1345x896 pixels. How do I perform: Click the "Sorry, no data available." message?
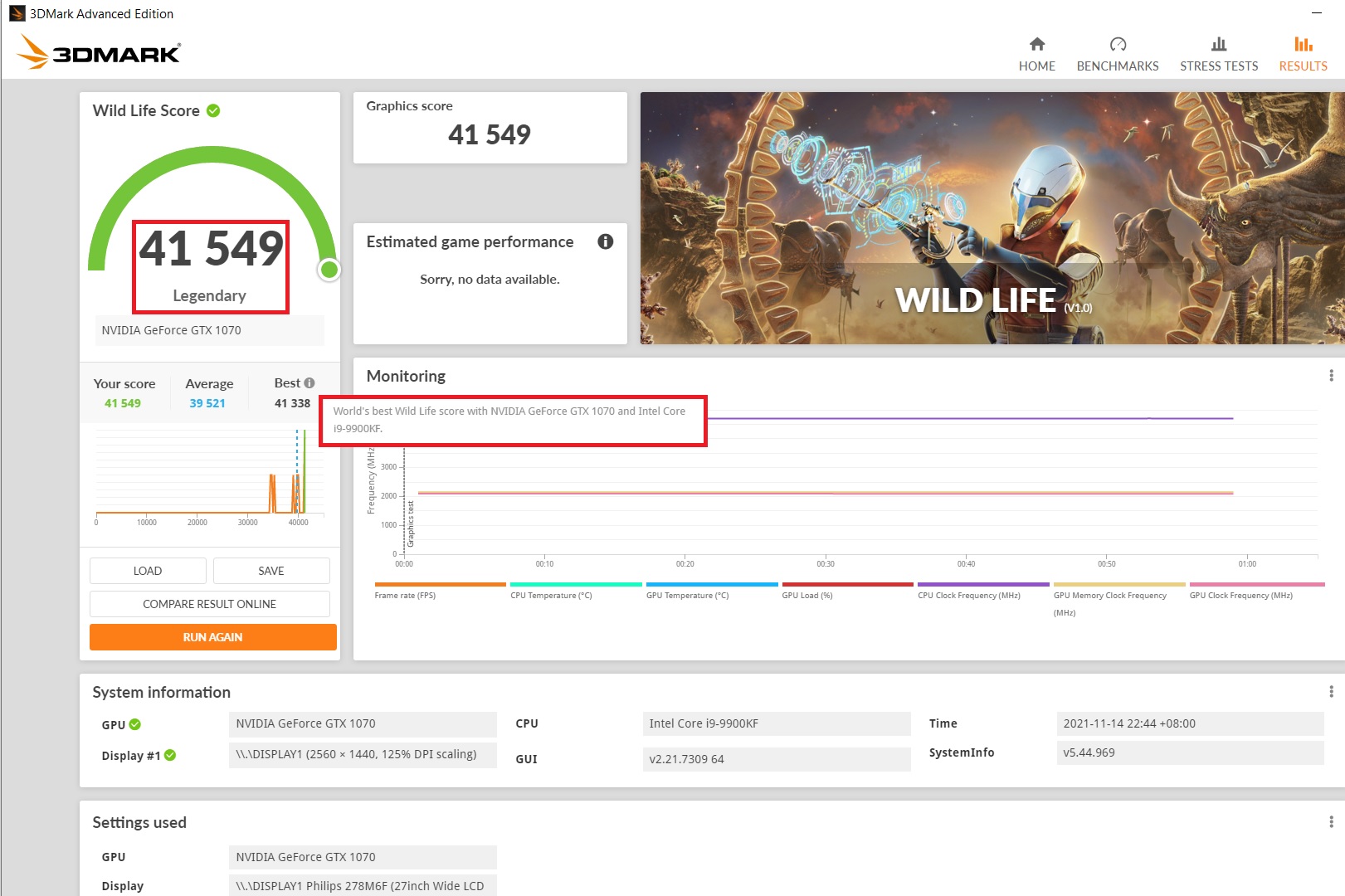tap(490, 280)
